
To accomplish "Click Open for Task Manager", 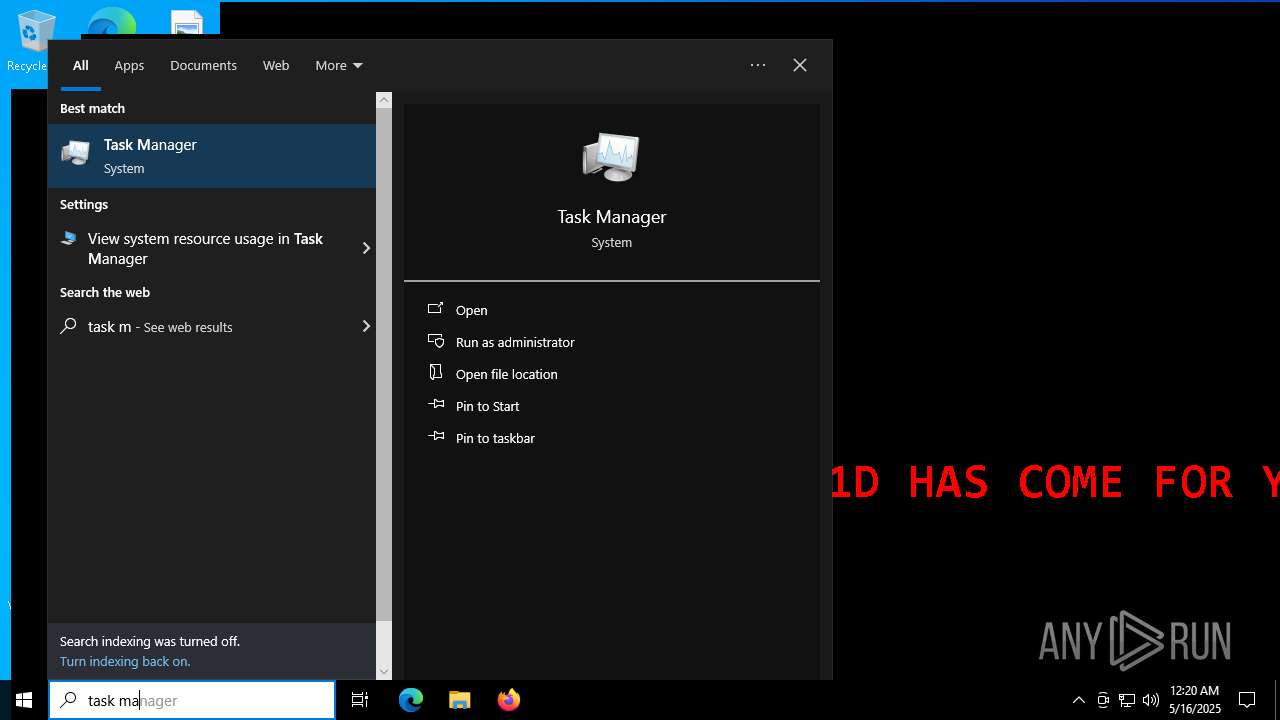I will pyautogui.click(x=471, y=310).
